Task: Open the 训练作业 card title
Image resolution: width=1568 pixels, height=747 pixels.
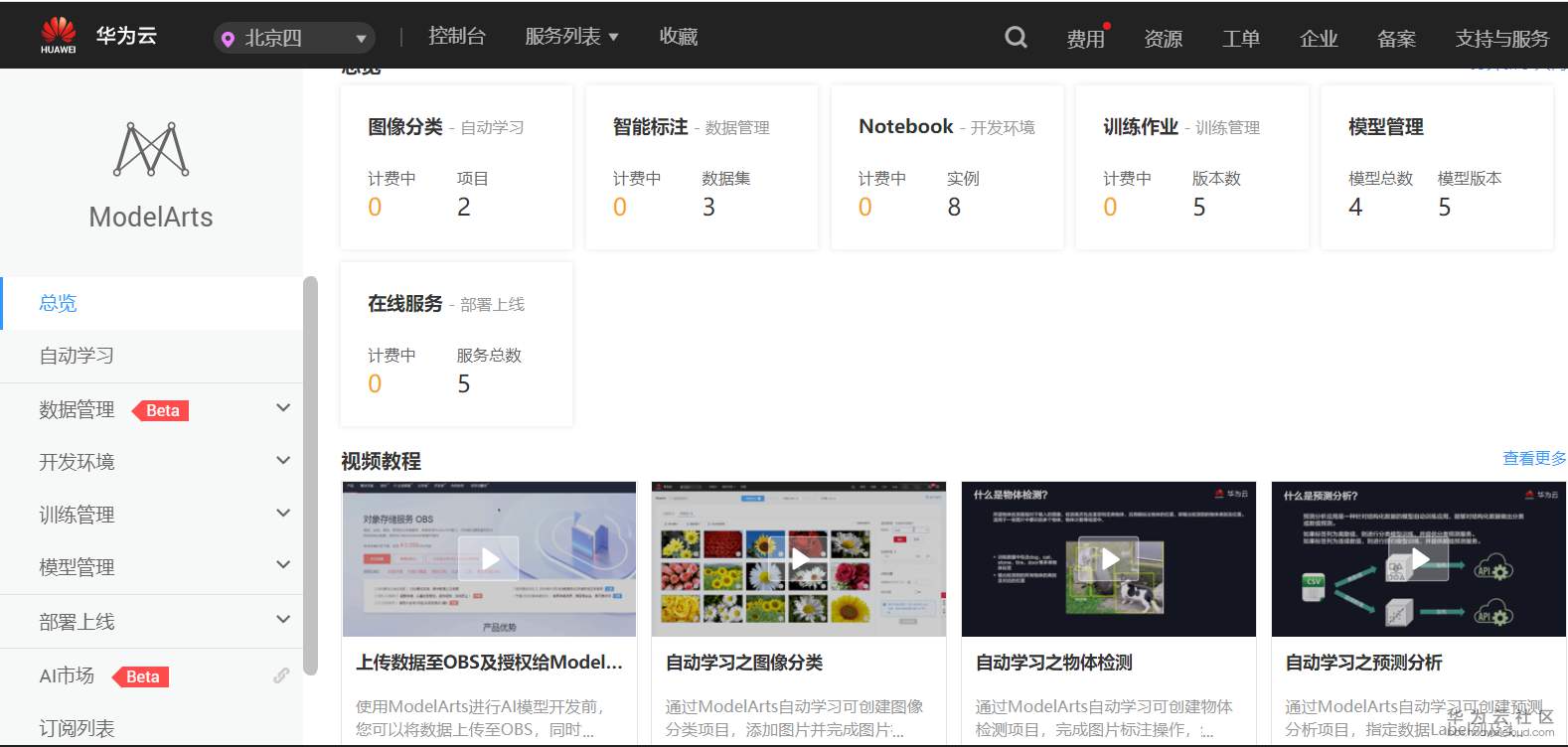Action: [x=1141, y=127]
